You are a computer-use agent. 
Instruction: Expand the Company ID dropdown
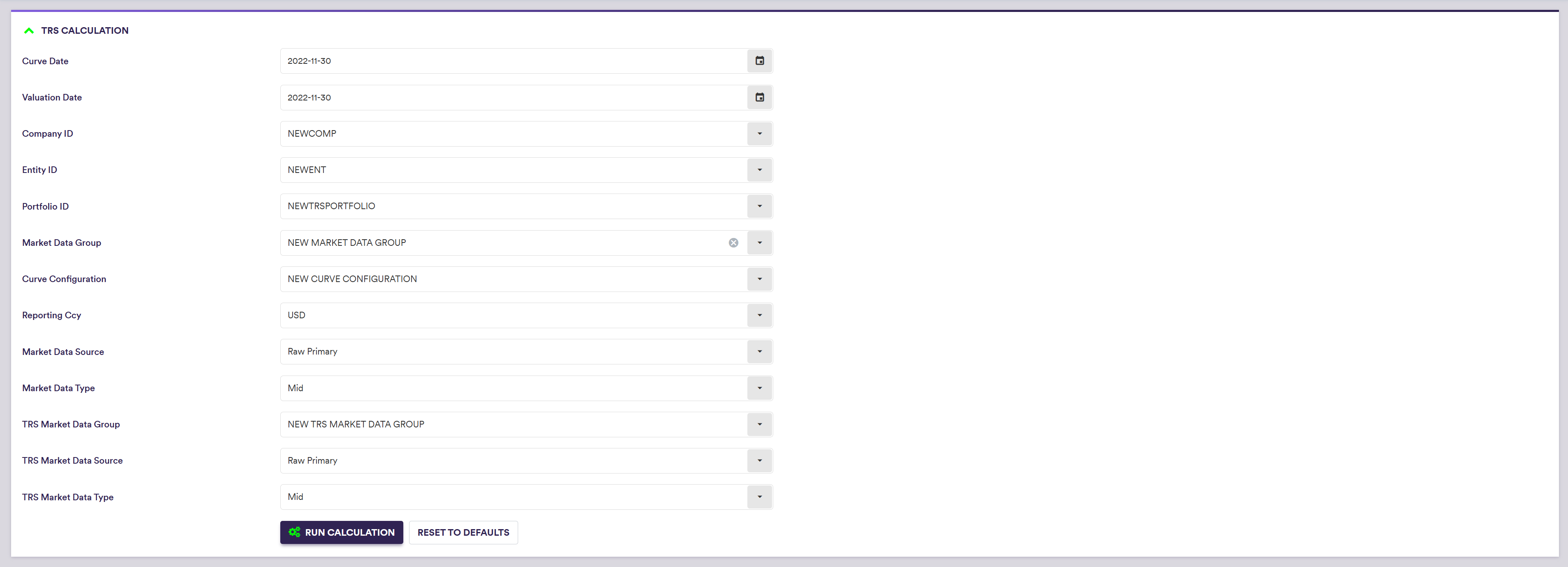point(759,133)
